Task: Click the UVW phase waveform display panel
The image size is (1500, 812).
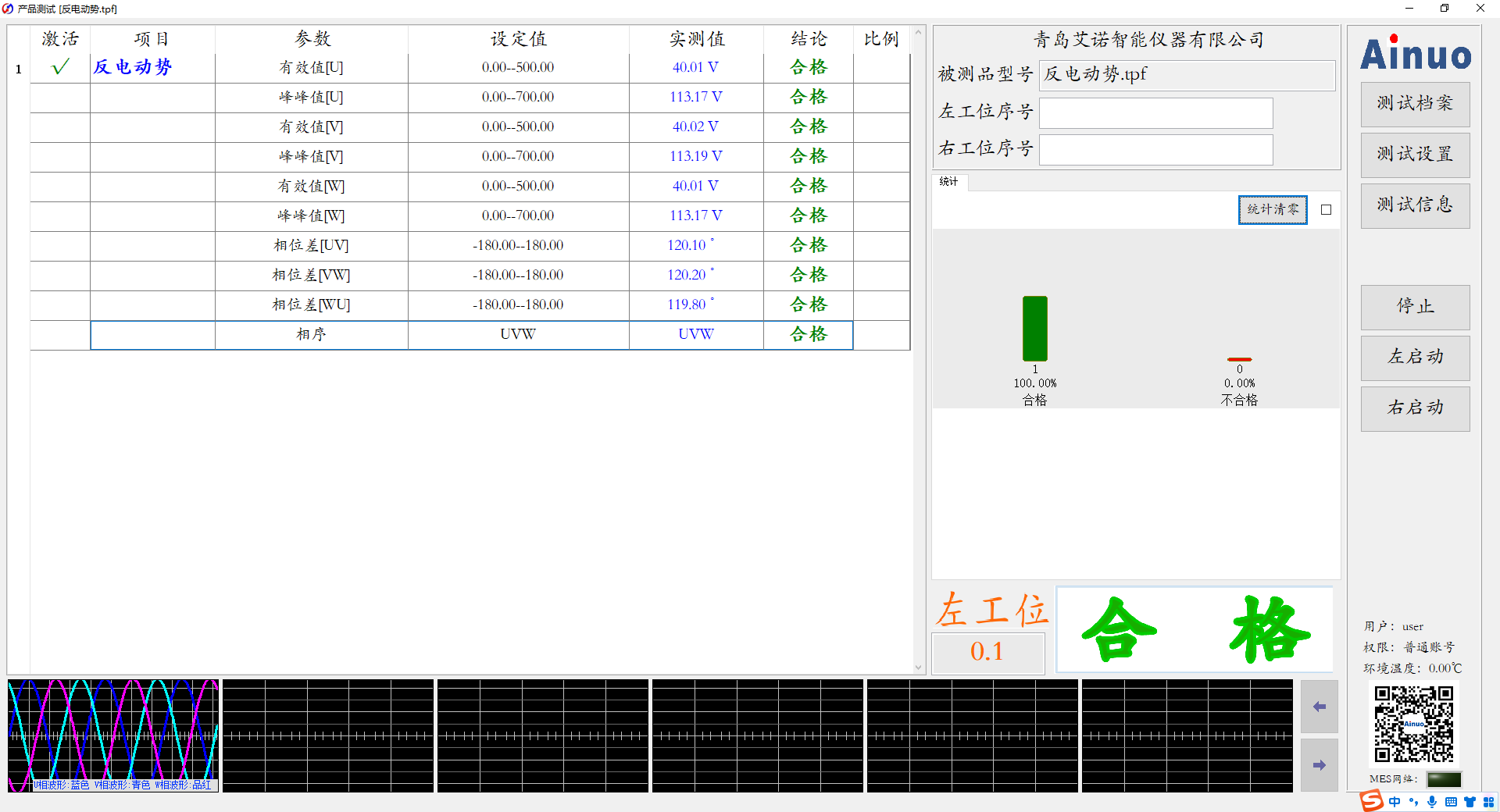Action: click(112, 734)
